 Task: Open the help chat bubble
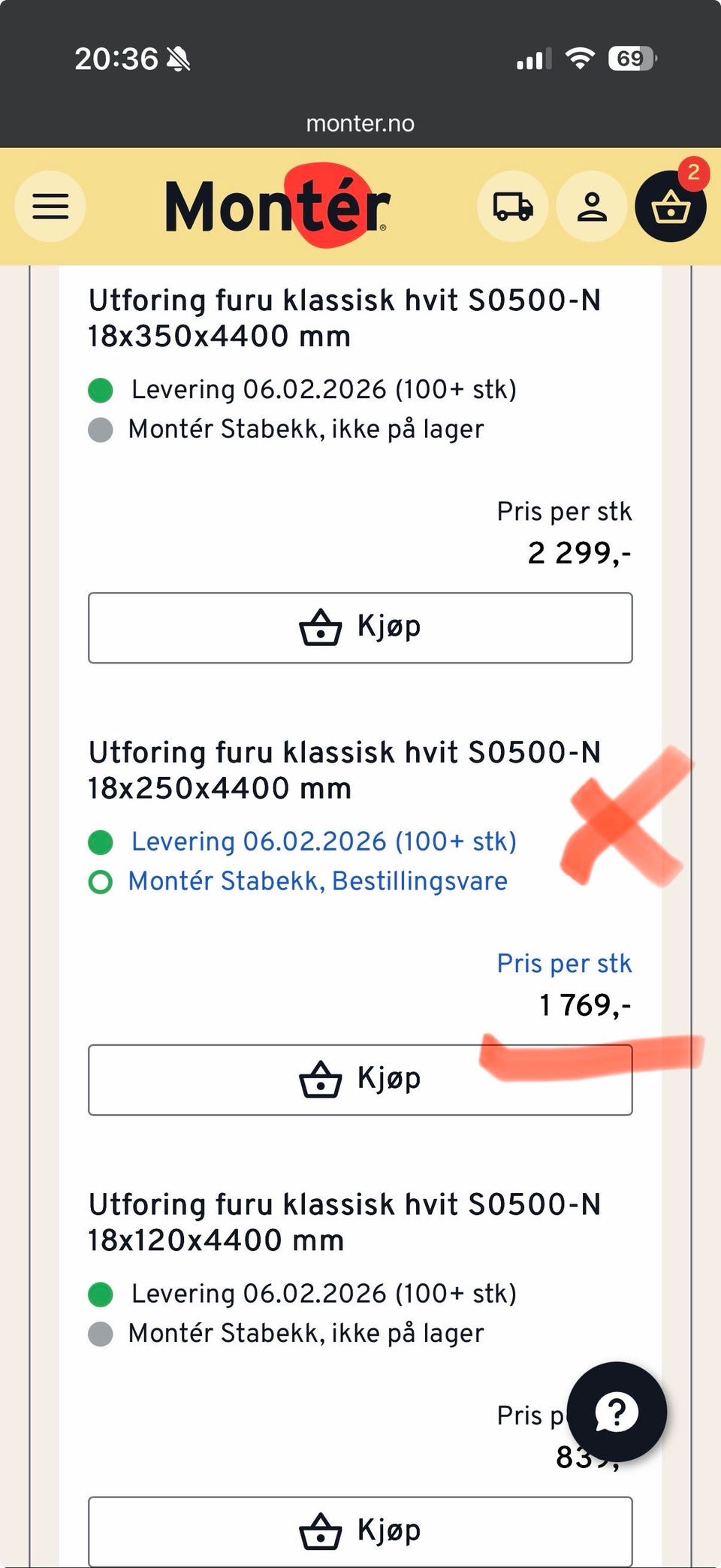tap(617, 1411)
